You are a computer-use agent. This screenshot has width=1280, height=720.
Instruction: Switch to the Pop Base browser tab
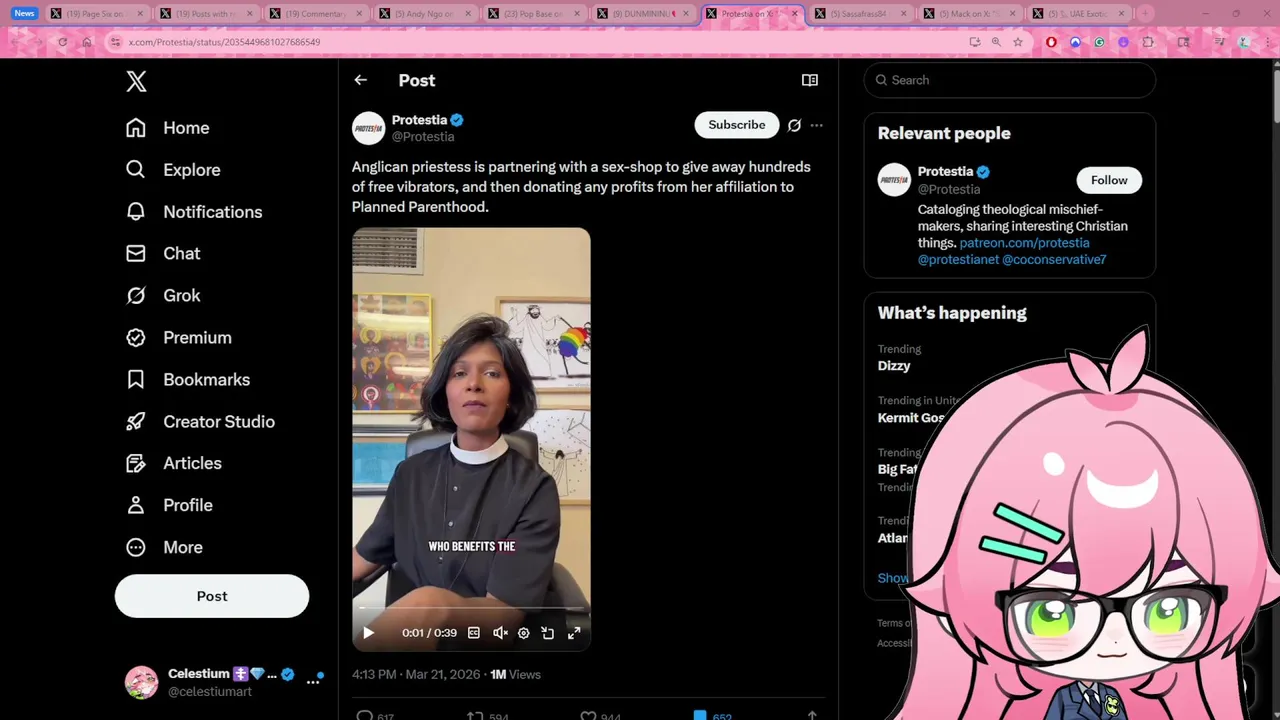point(532,14)
